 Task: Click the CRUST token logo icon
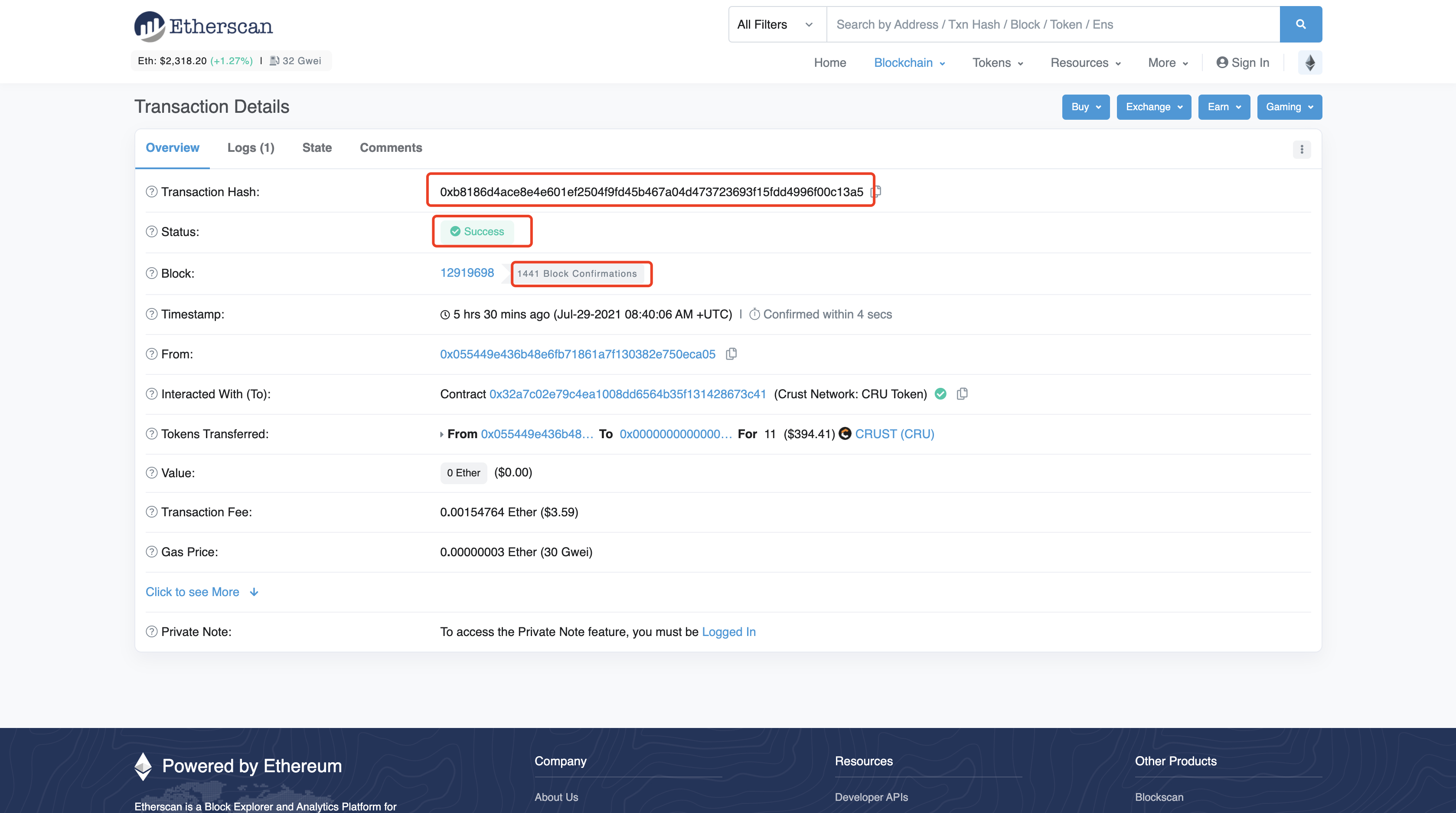pyautogui.click(x=845, y=434)
